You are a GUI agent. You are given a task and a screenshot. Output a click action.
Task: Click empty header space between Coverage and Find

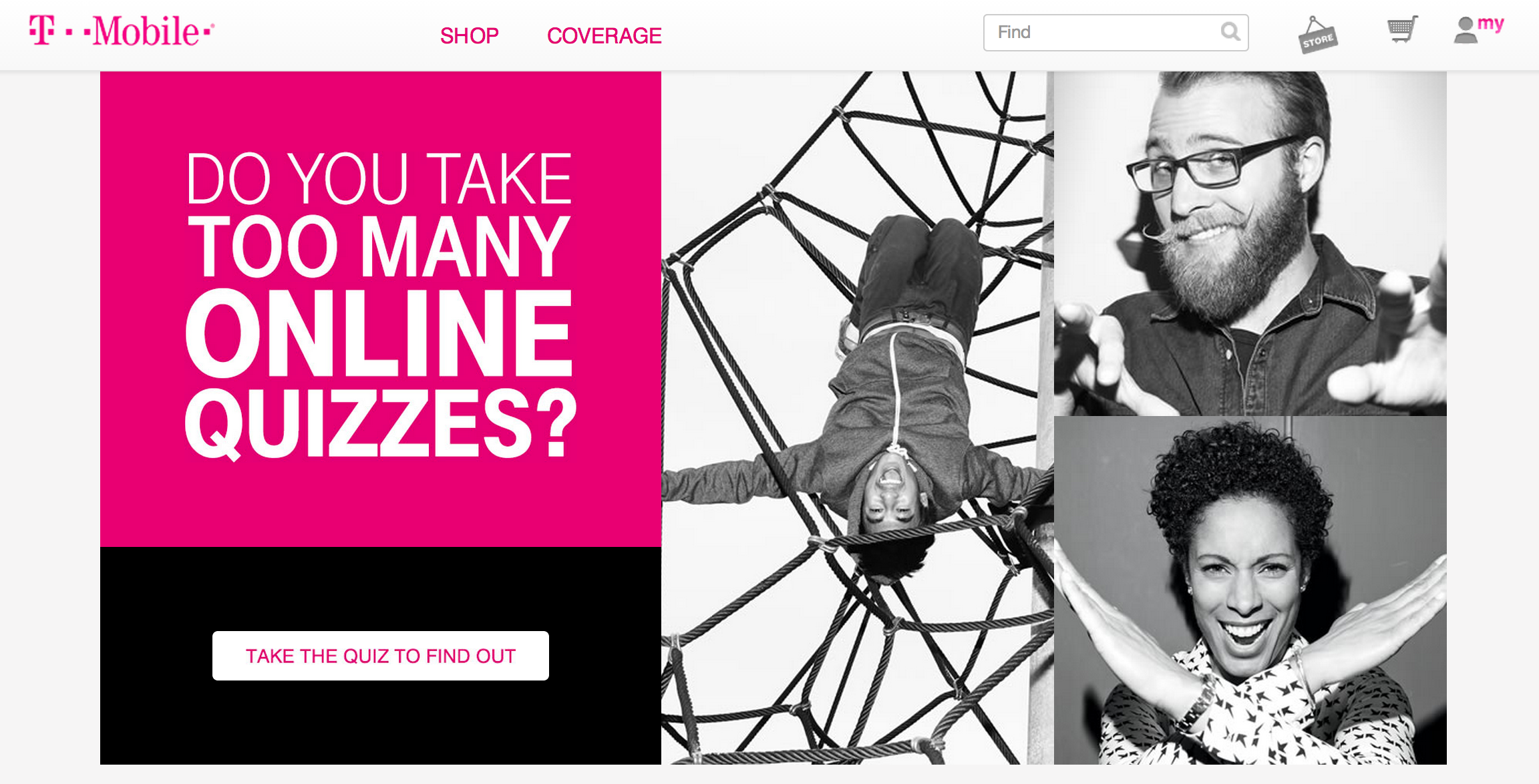click(822, 35)
